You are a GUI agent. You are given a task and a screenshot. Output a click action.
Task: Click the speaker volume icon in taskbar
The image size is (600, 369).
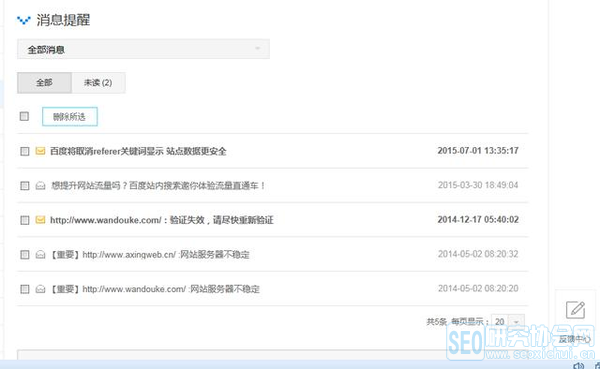(x=579, y=366)
